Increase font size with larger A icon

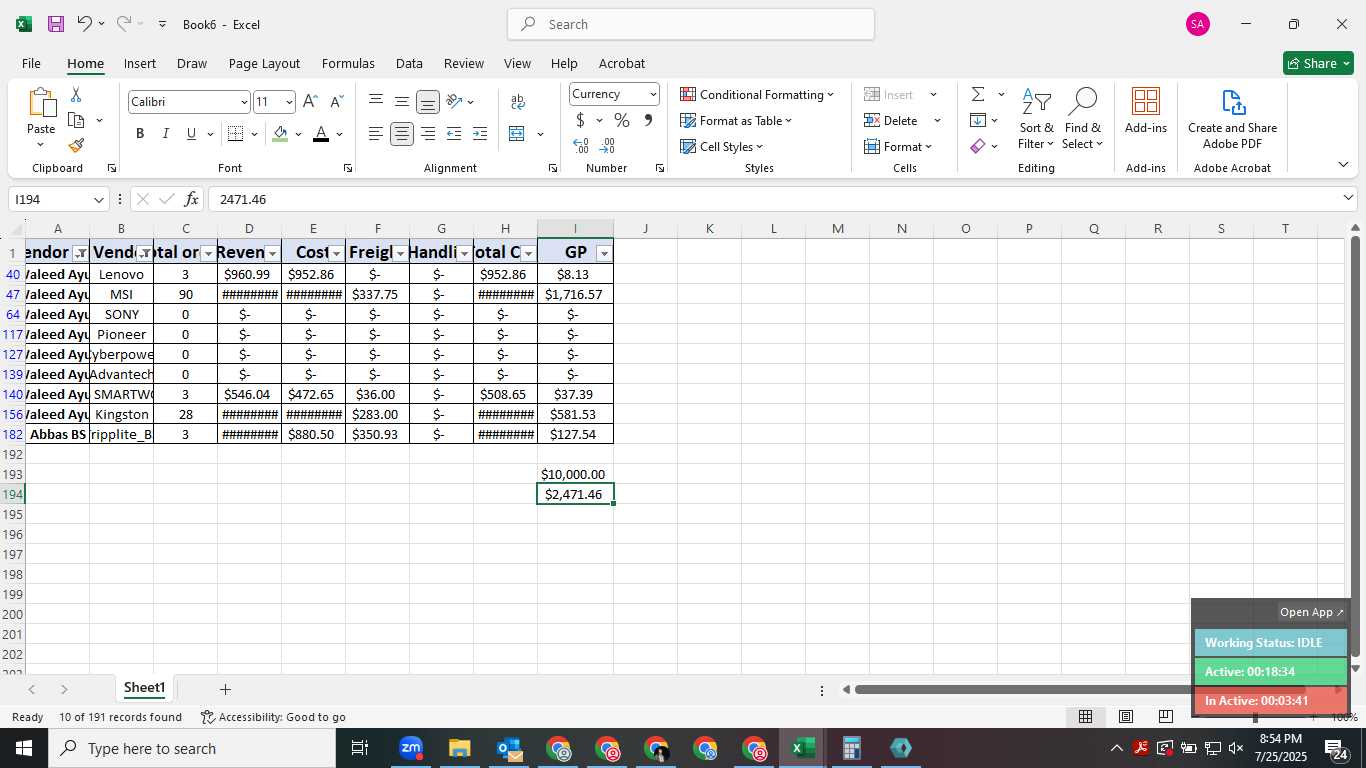310,102
